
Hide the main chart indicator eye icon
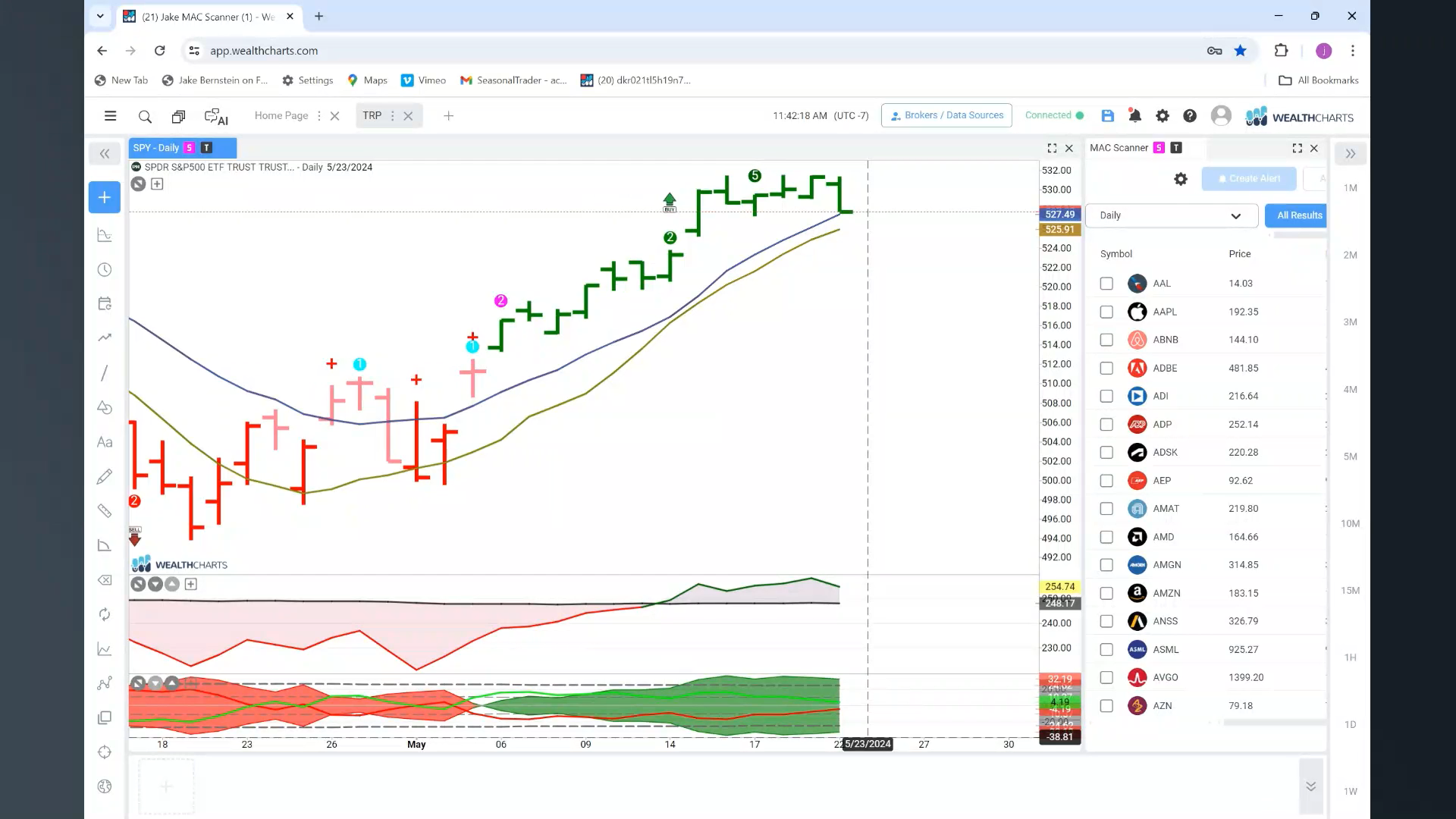[x=138, y=184]
